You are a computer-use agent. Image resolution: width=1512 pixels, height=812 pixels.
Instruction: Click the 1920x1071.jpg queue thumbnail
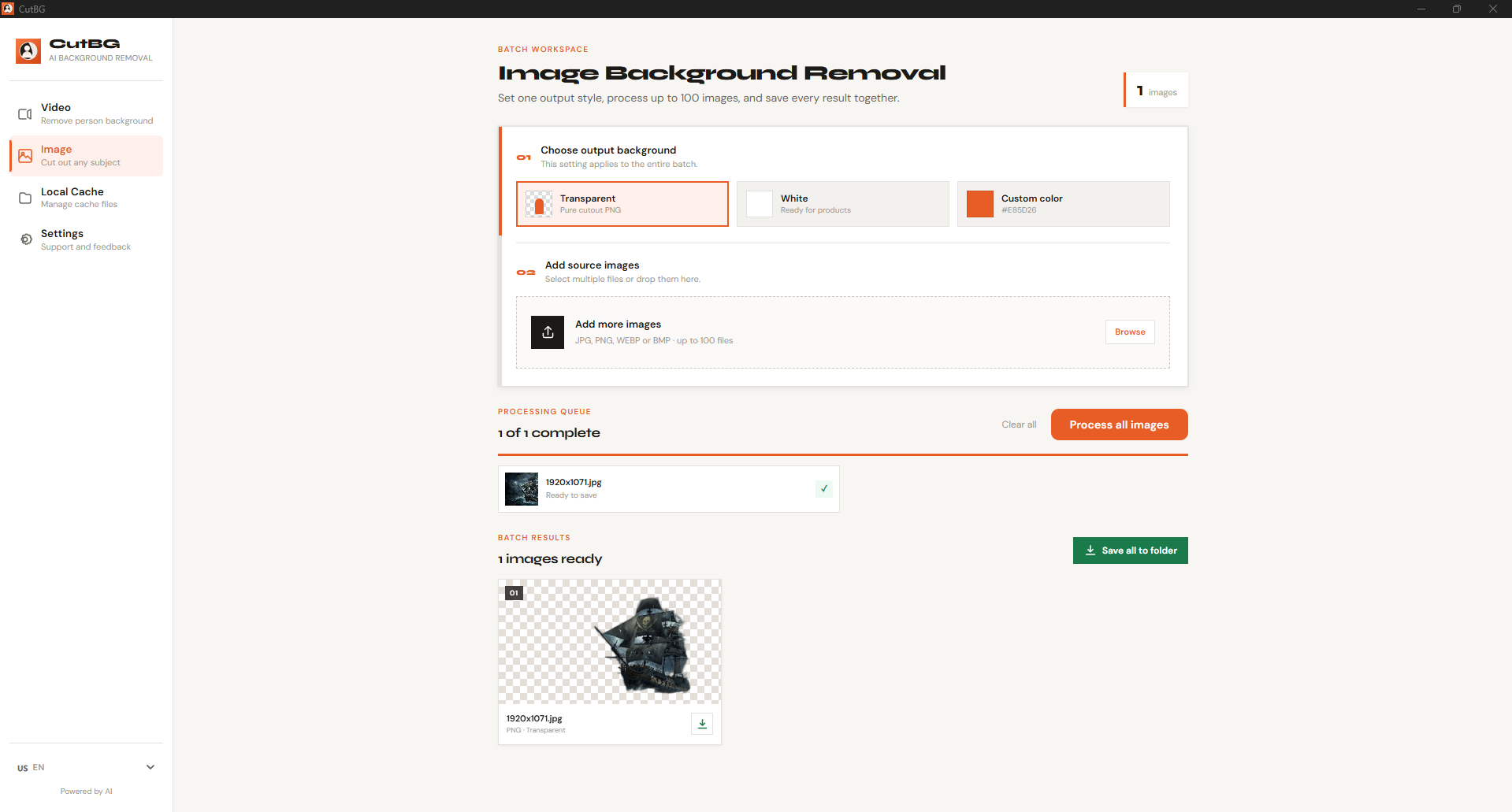(522, 489)
